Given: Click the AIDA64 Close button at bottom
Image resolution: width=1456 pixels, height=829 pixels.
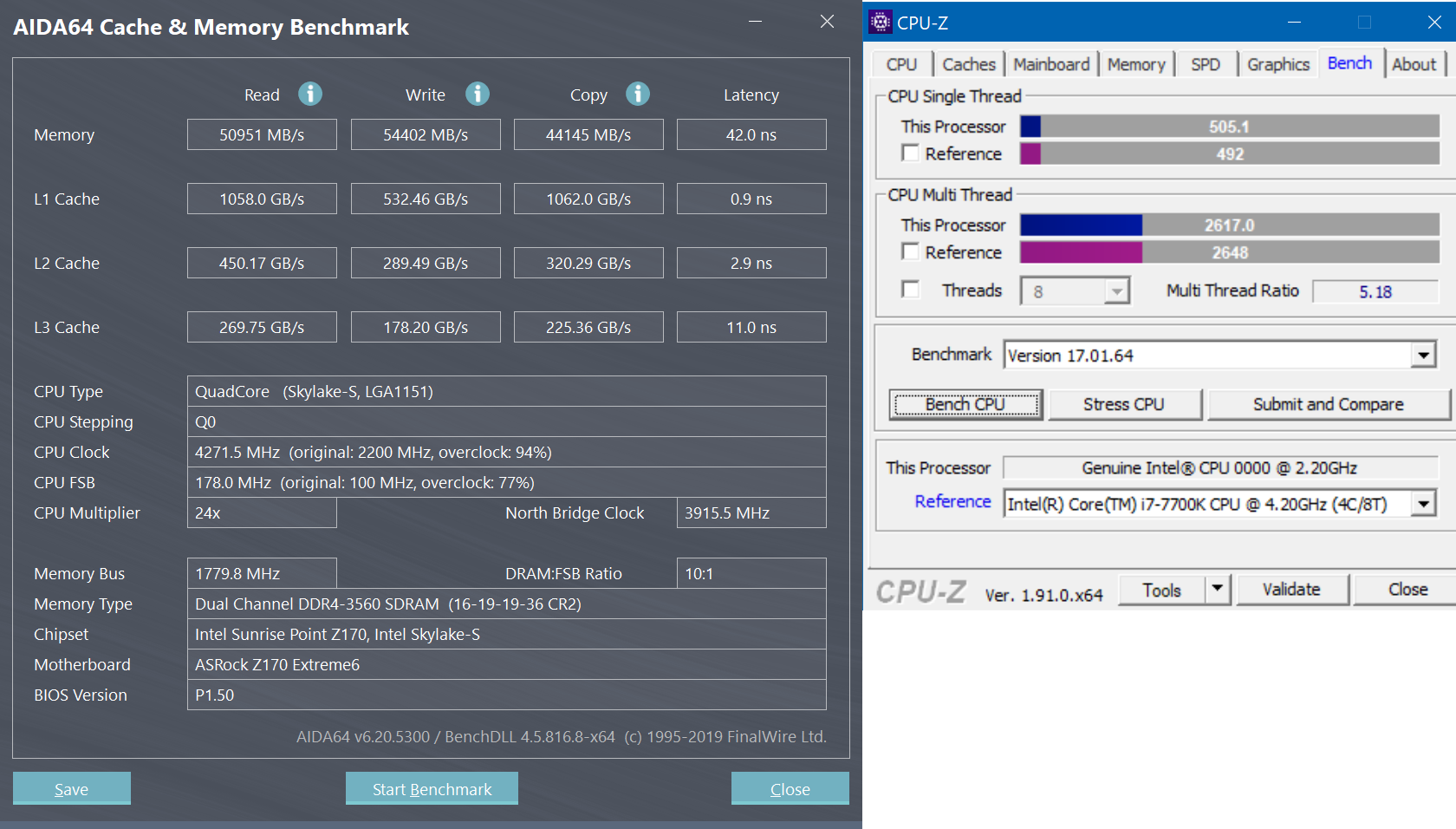Looking at the screenshot, I should pyautogui.click(x=790, y=788).
